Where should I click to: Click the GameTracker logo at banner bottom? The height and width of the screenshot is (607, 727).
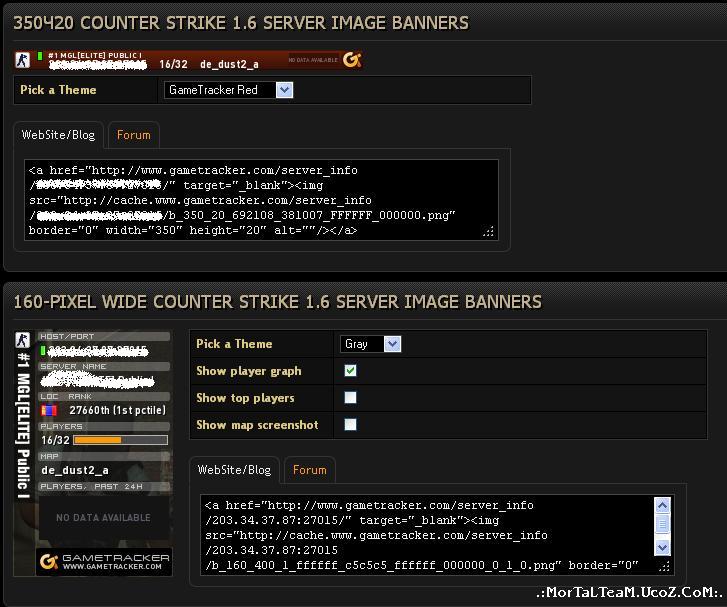(104, 562)
